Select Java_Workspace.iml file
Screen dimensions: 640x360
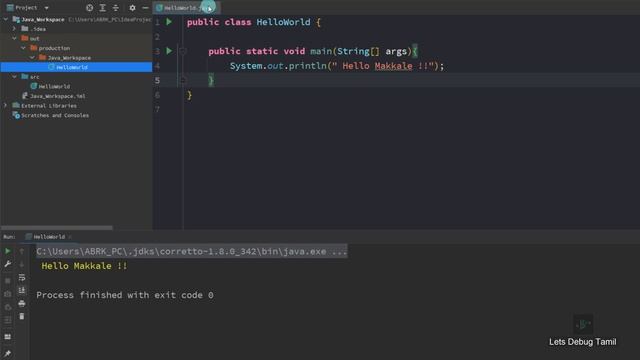(x=58, y=96)
